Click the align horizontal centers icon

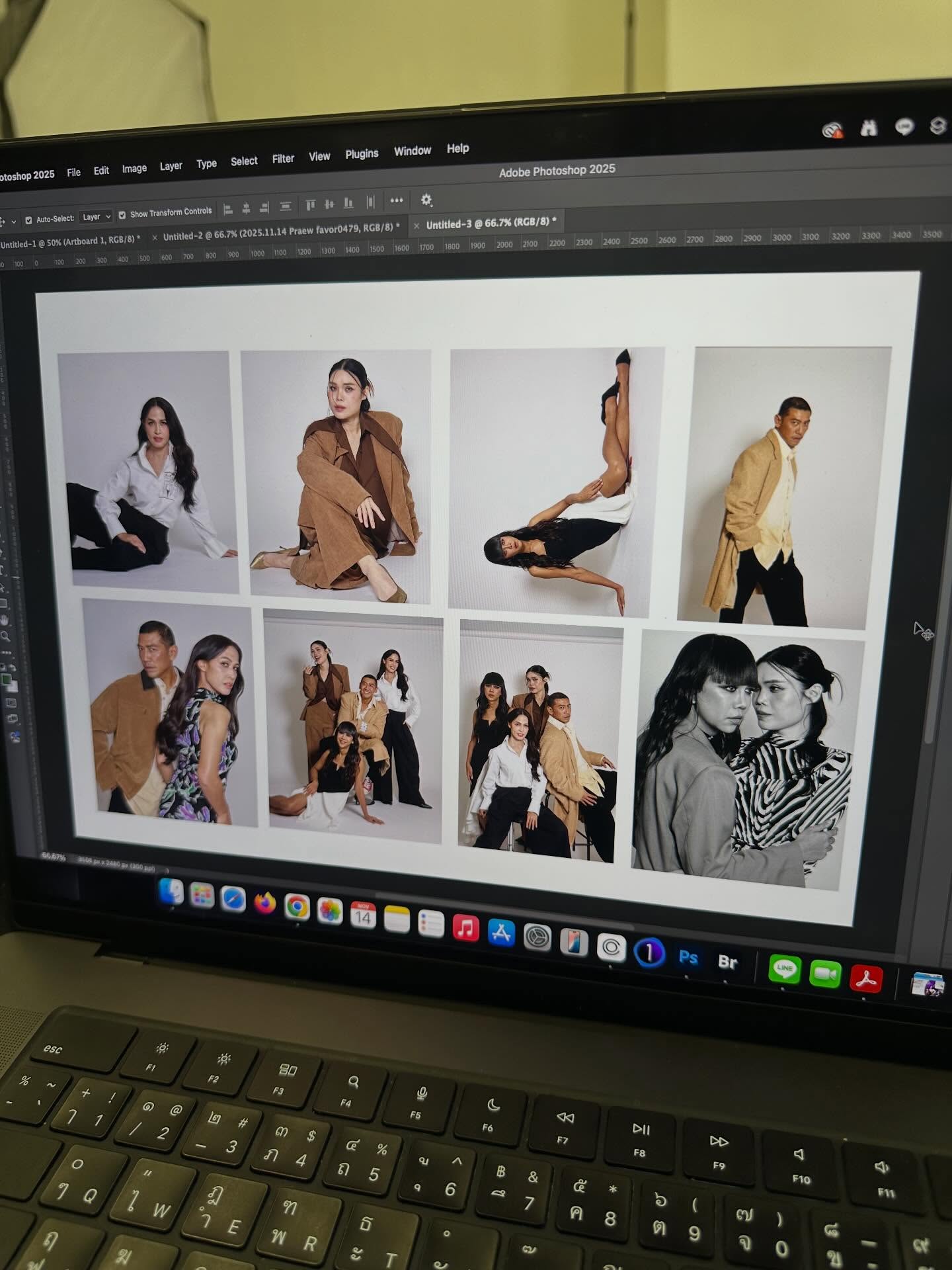(x=246, y=209)
